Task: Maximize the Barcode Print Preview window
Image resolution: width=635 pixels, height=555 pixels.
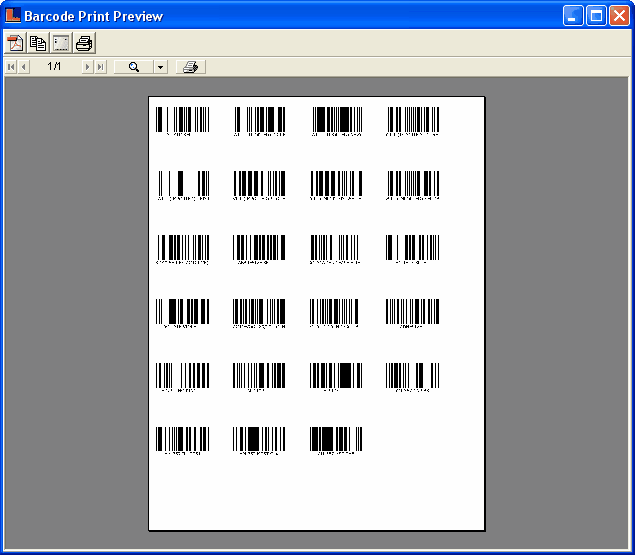Action: 596,16
